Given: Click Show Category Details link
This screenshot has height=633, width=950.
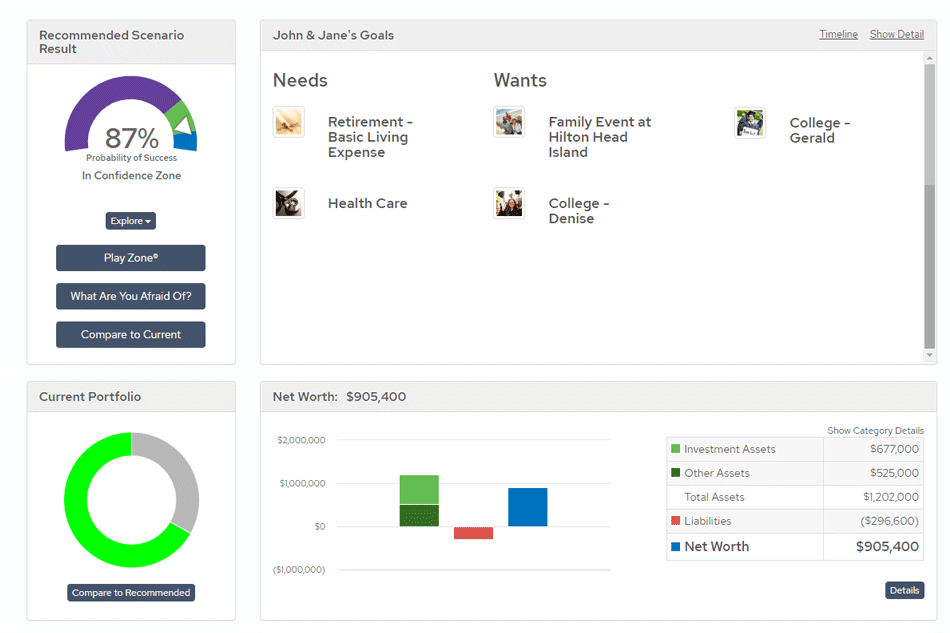Looking at the screenshot, I should coord(875,430).
